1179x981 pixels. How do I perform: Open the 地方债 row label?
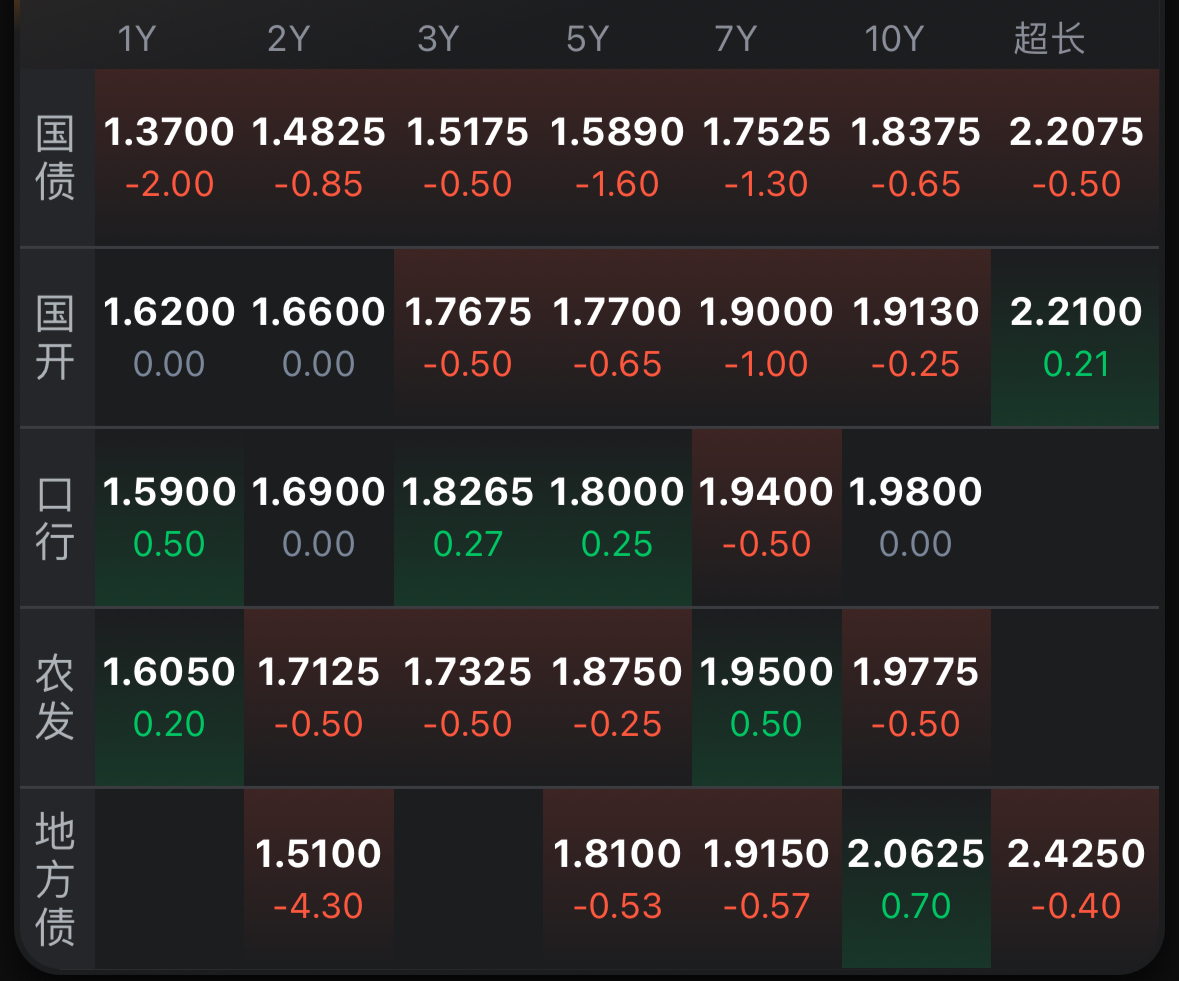(56, 879)
